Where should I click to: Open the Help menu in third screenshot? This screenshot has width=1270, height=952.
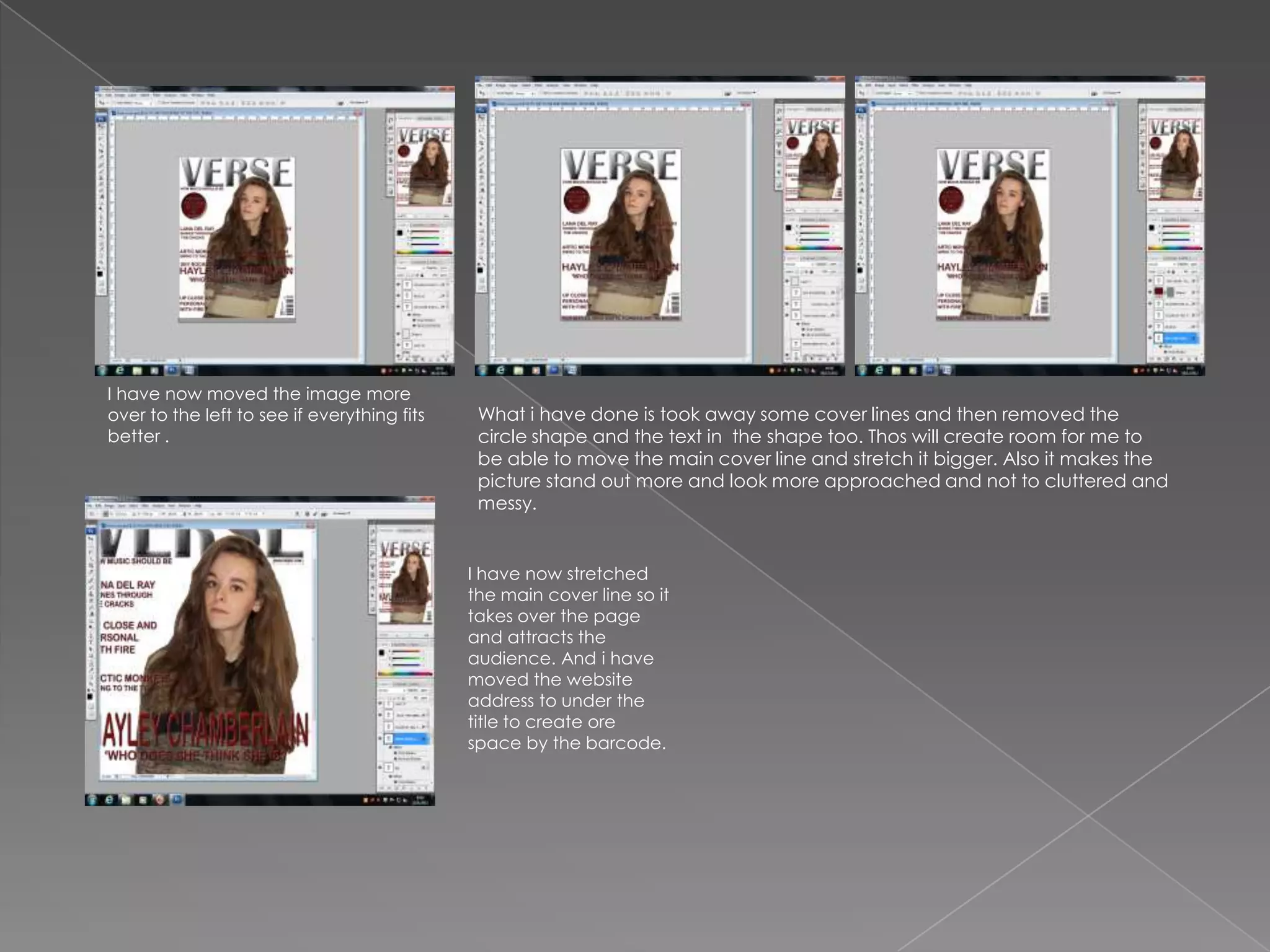click(x=969, y=86)
